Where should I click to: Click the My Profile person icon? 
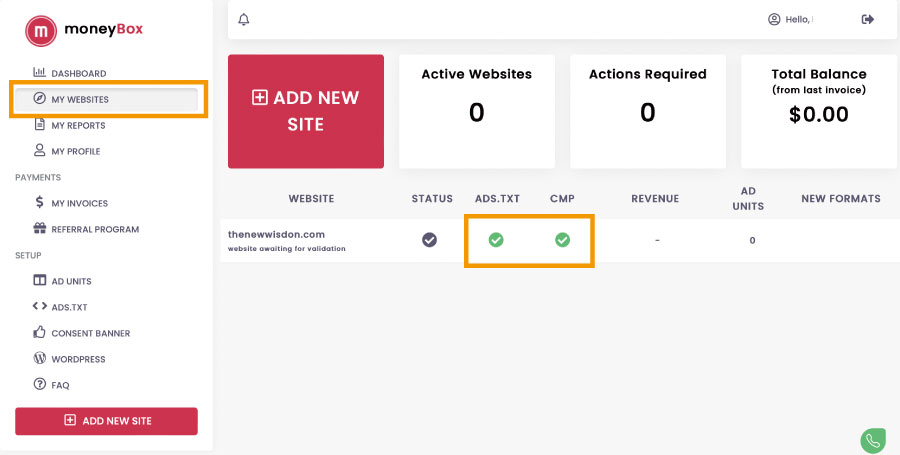tap(39, 150)
